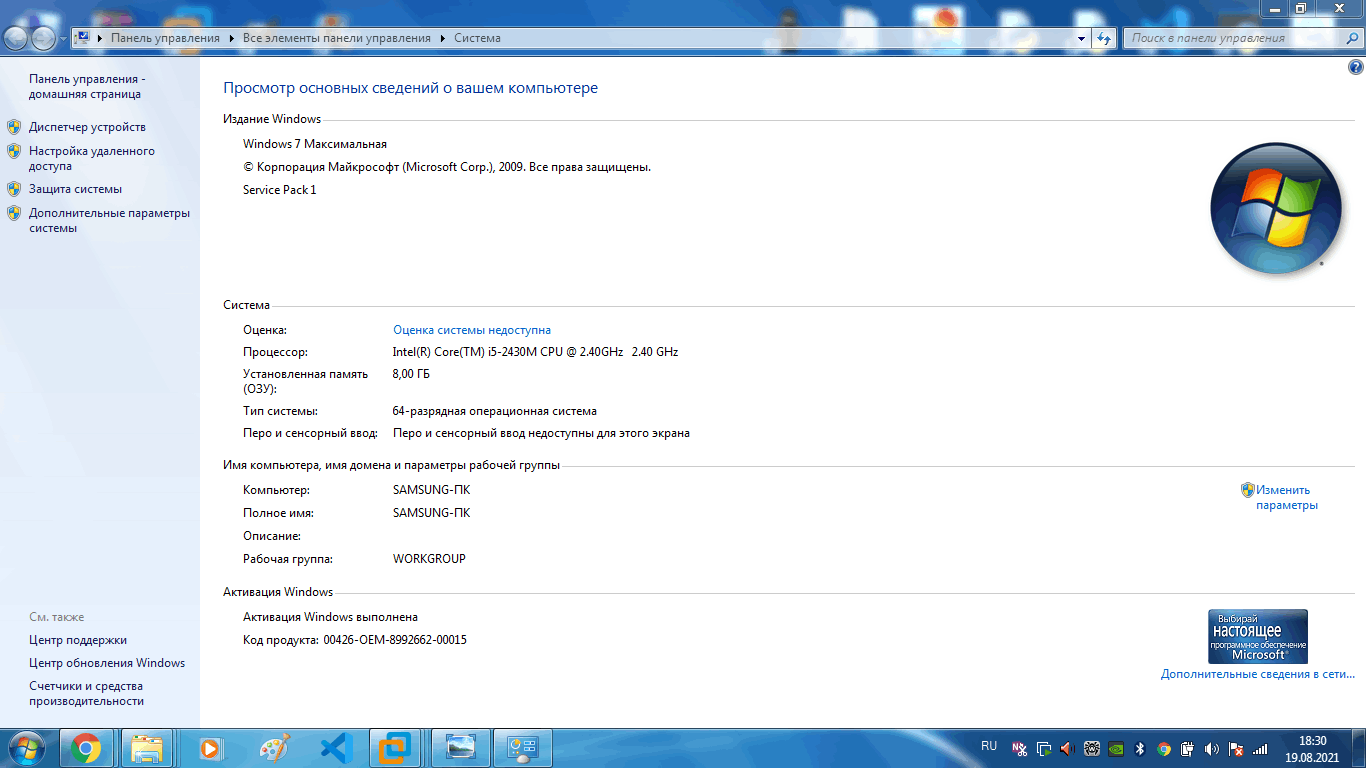Image resolution: width=1366 pixels, height=768 pixels.
Task: Click product code 00426-OEM-8992662-00015
Action: (x=395, y=640)
